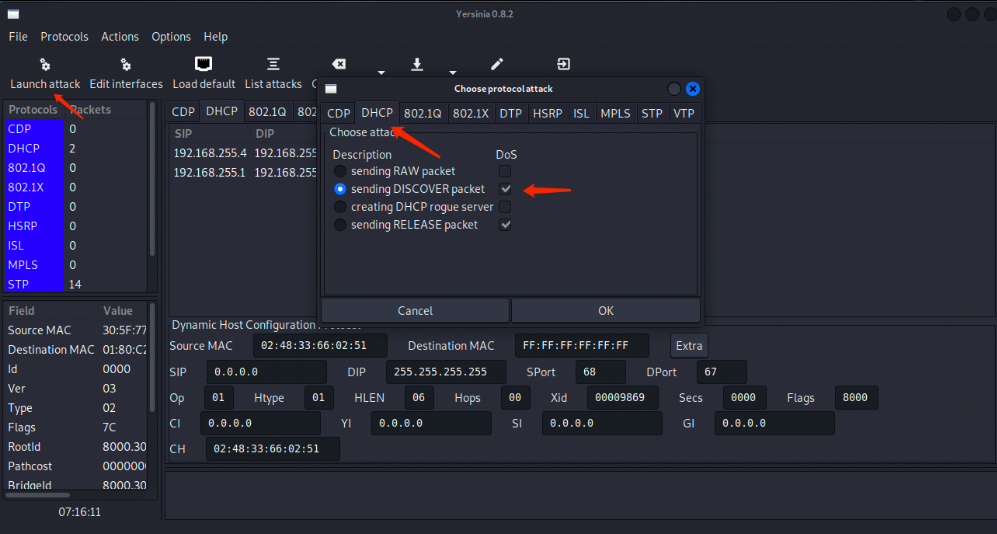Switch to DTP tab in attack dialog
This screenshot has width=997, height=534.
pos(511,113)
